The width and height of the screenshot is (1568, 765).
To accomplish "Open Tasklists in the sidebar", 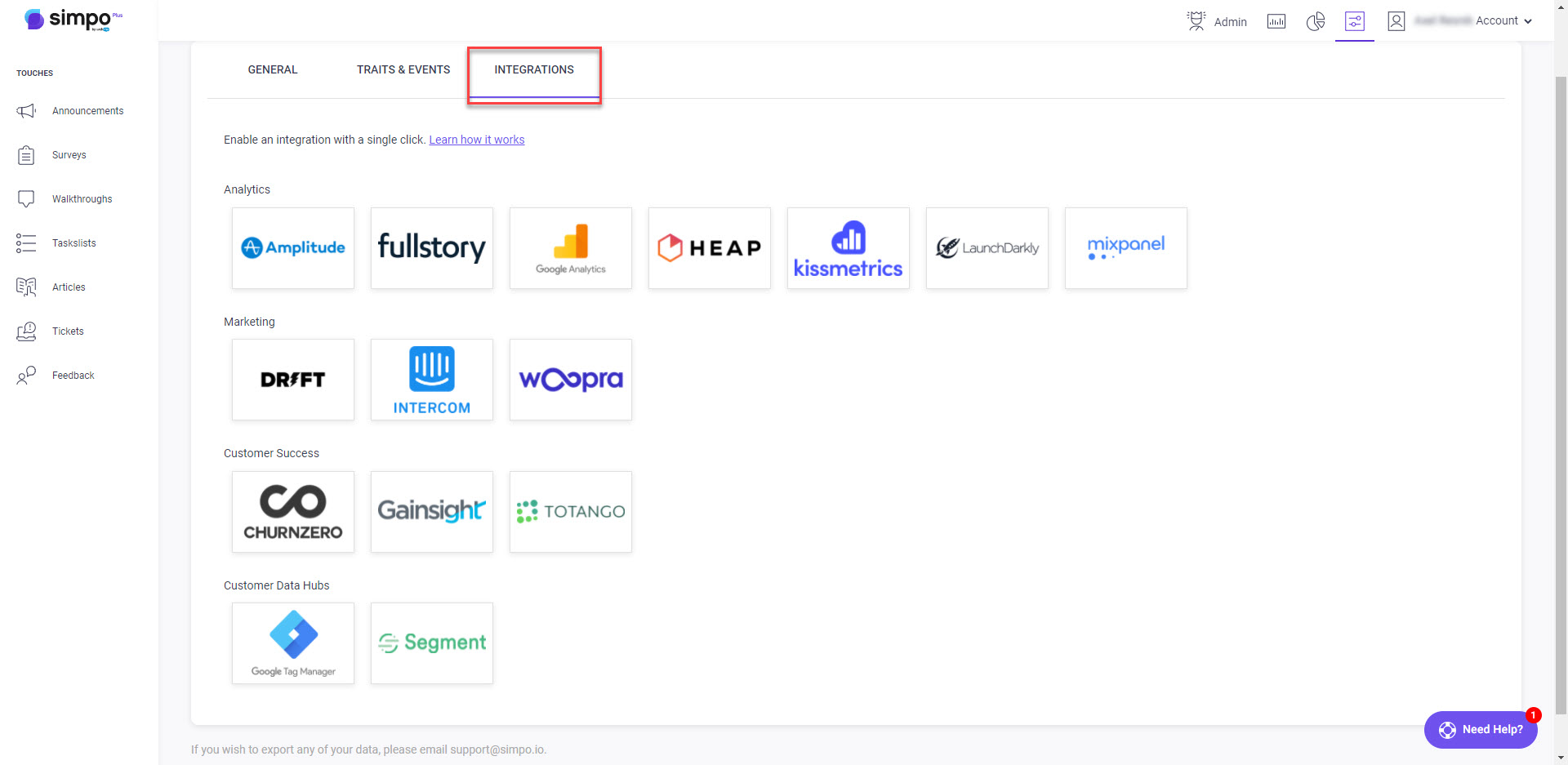I will (x=74, y=243).
